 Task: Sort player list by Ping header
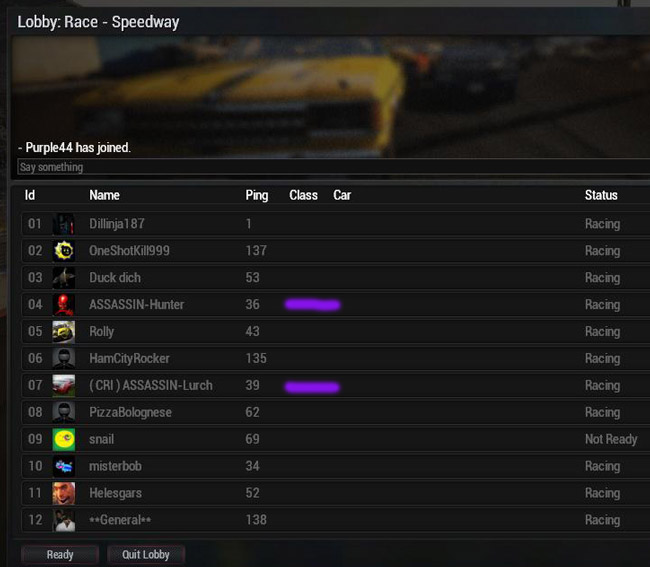[257, 195]
